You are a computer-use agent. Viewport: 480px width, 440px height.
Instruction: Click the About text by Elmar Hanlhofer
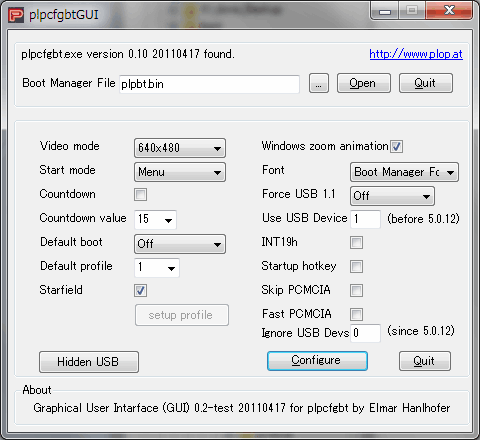coord(242,408)
